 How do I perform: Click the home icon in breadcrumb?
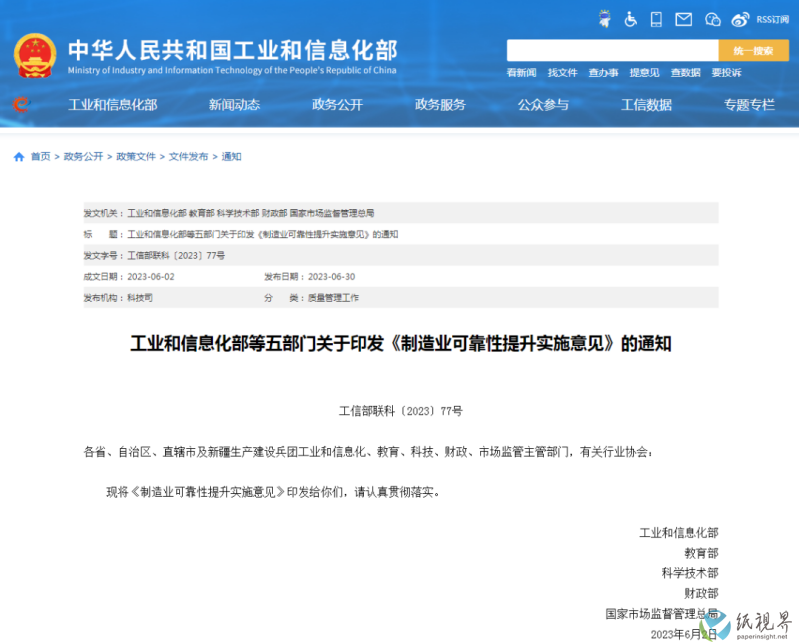coord(19,156)
